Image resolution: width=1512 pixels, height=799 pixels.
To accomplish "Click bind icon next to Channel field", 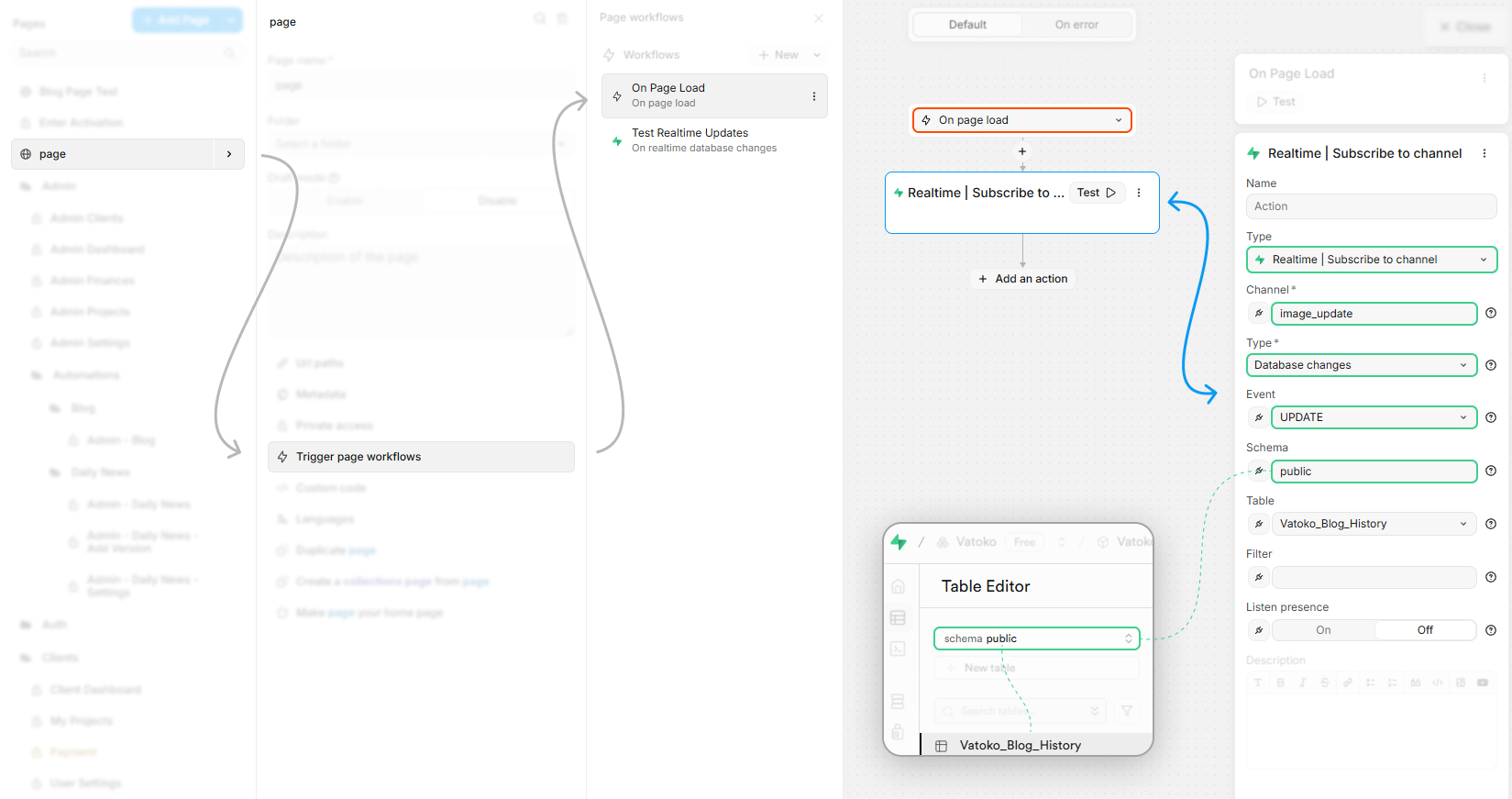I will coord(1259,314).
